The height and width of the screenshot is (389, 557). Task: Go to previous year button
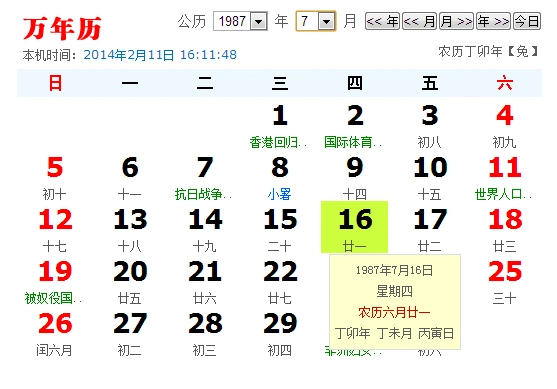pos(382,21)
